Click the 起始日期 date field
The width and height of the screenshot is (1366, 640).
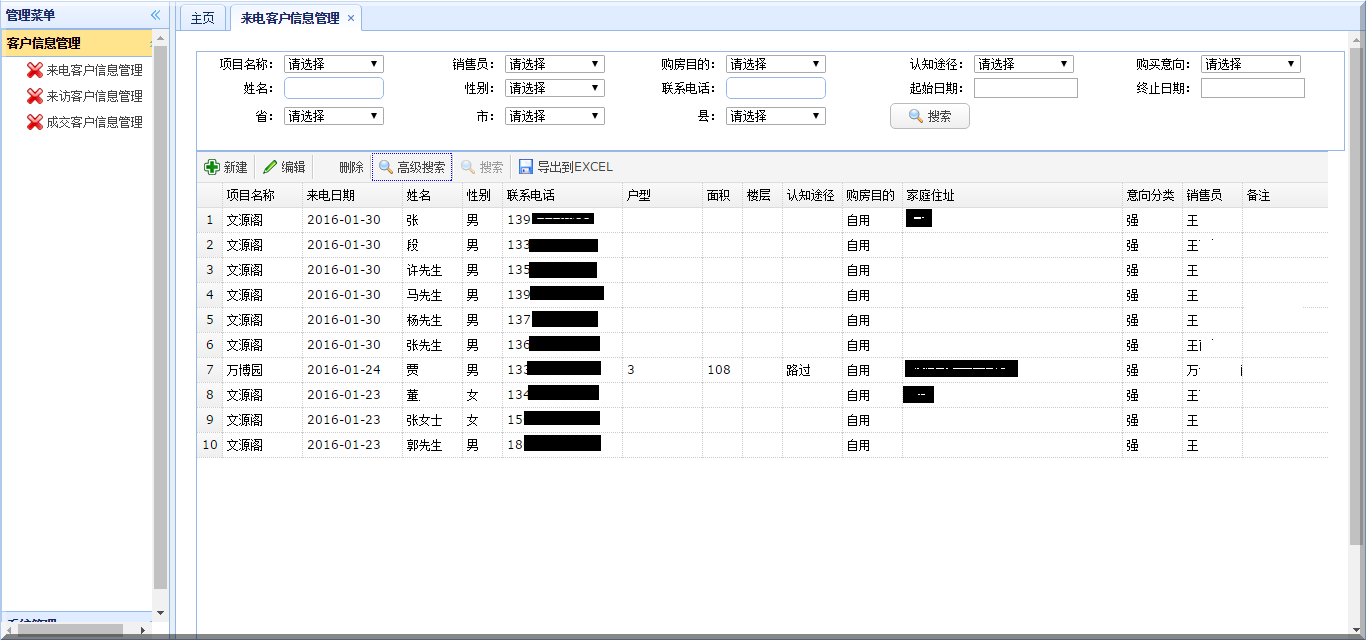coord(1025,88)
